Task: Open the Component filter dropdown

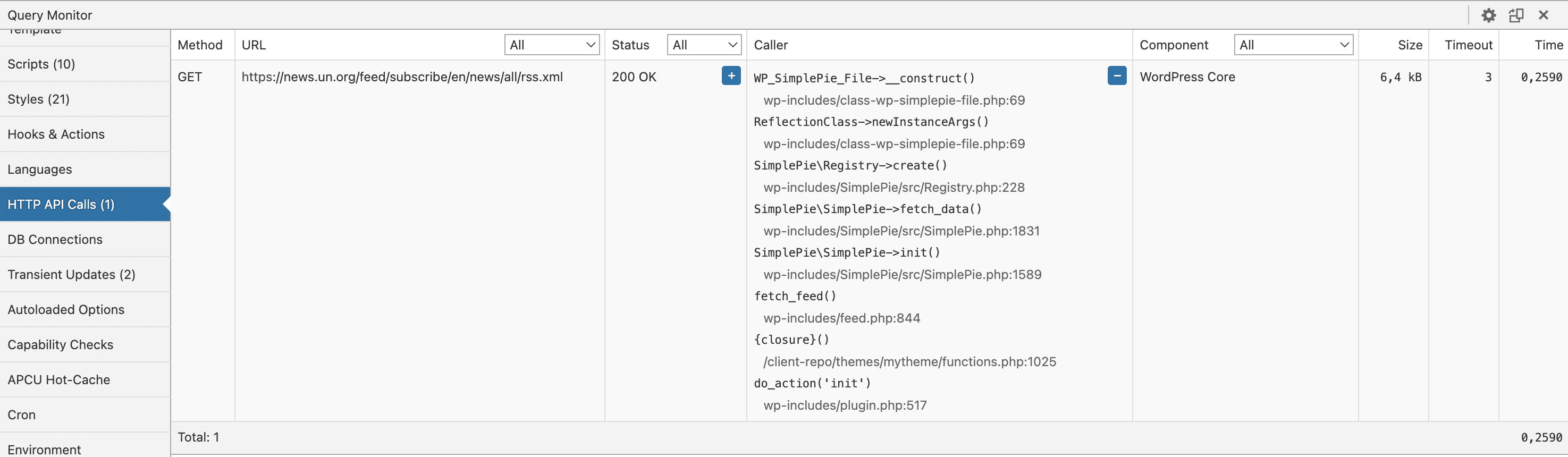Action: tap(1293, 45)
